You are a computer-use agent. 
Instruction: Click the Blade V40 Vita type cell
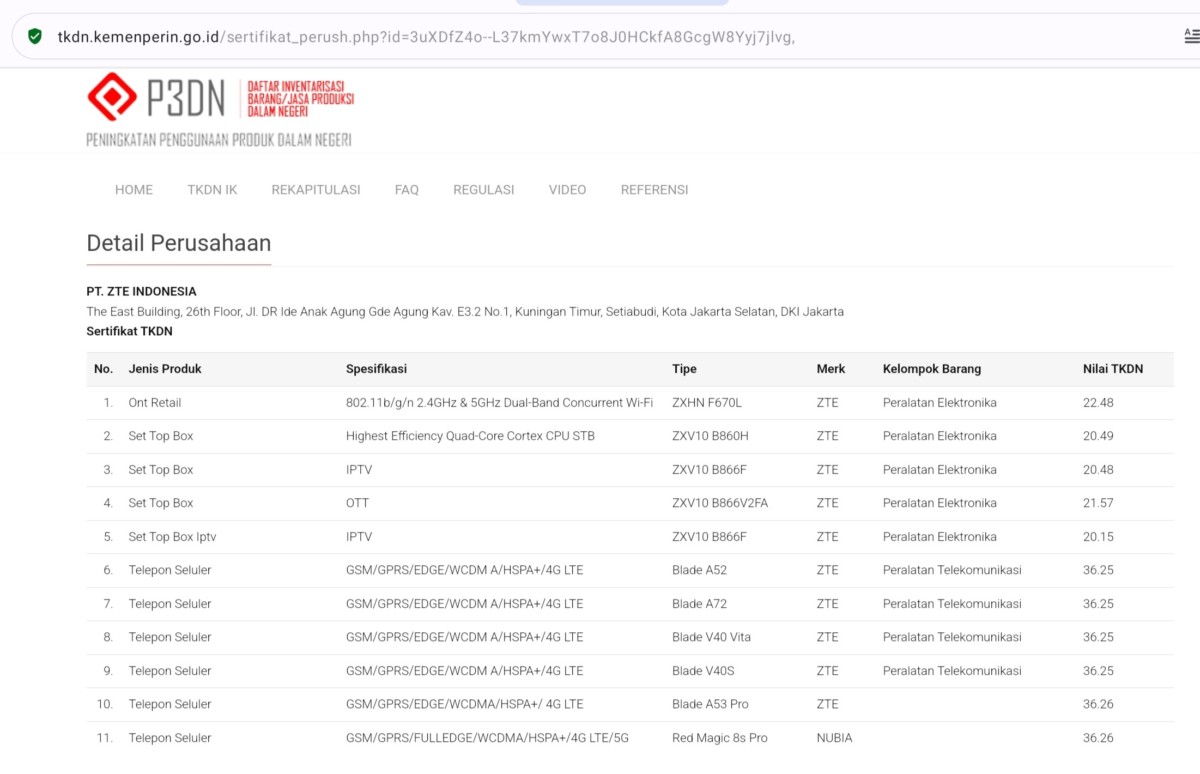(711, 637)
